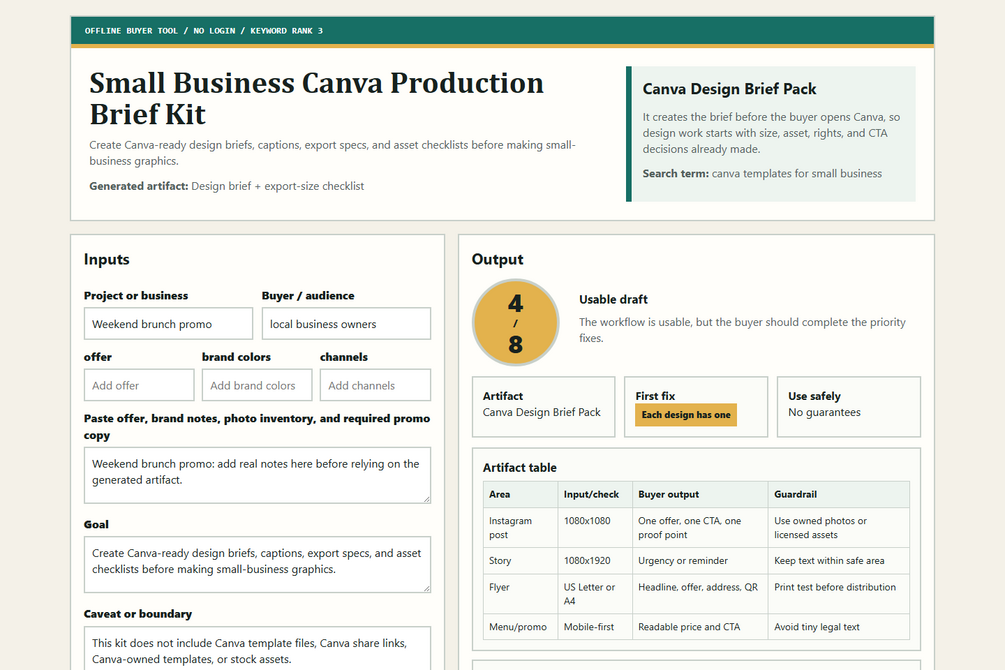The width and height of the screenshot is (1005, 670).
Task: Click the 'Generated artifact' line
Action: coord(226,186)
